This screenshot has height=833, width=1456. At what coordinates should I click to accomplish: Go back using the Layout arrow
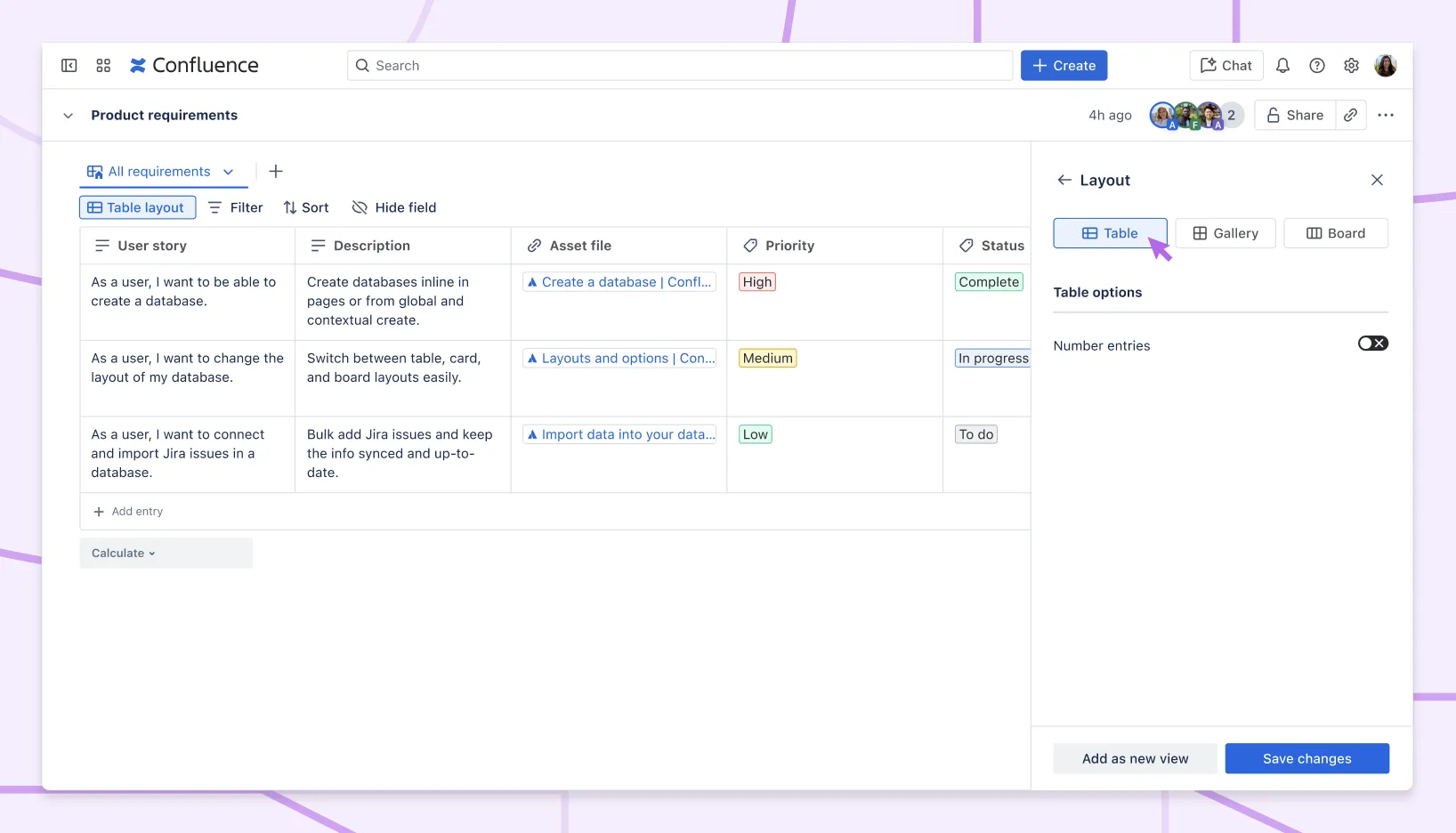coord(1064,180)
